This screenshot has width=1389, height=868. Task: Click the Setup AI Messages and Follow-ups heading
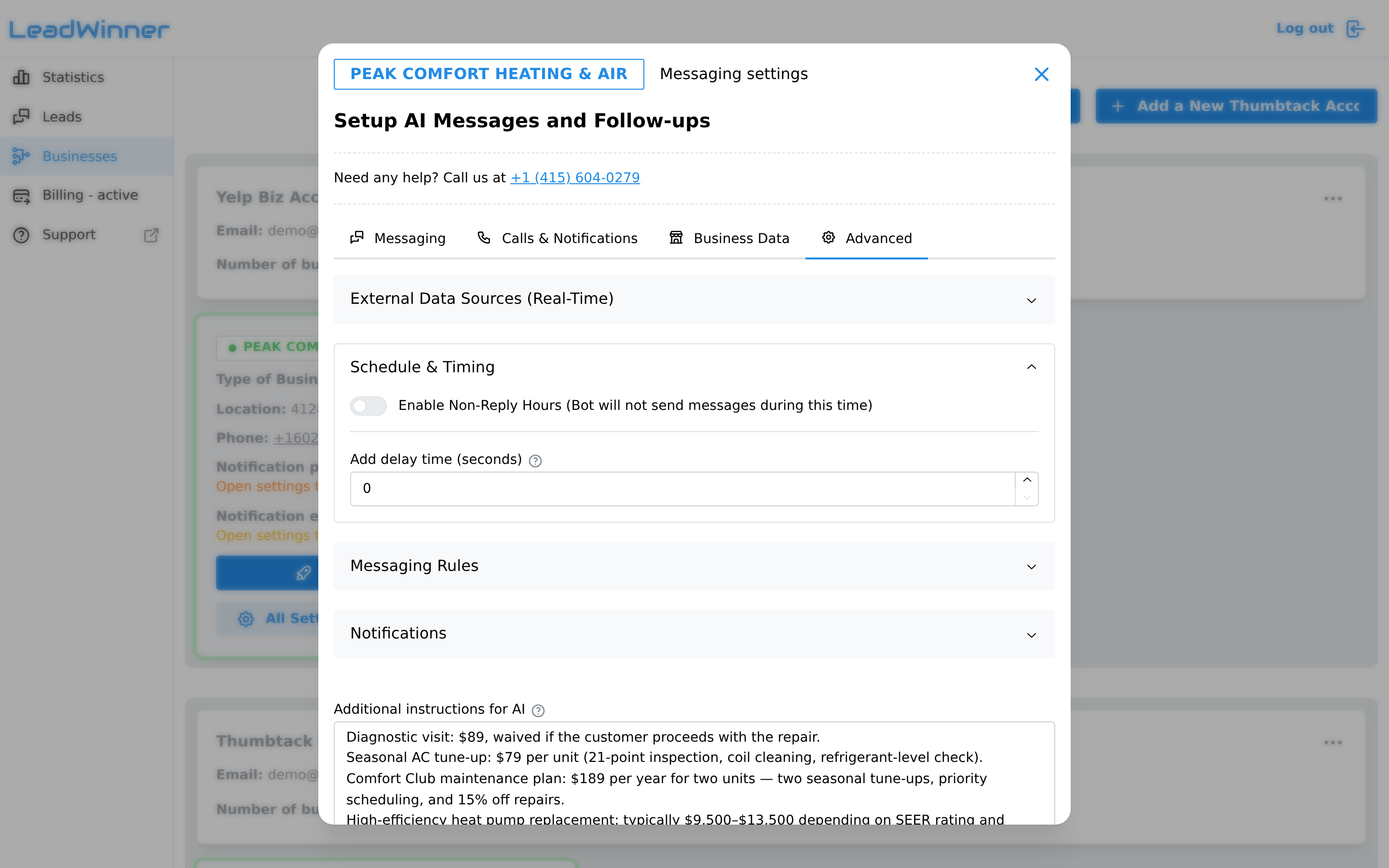(x=522, y=121)
